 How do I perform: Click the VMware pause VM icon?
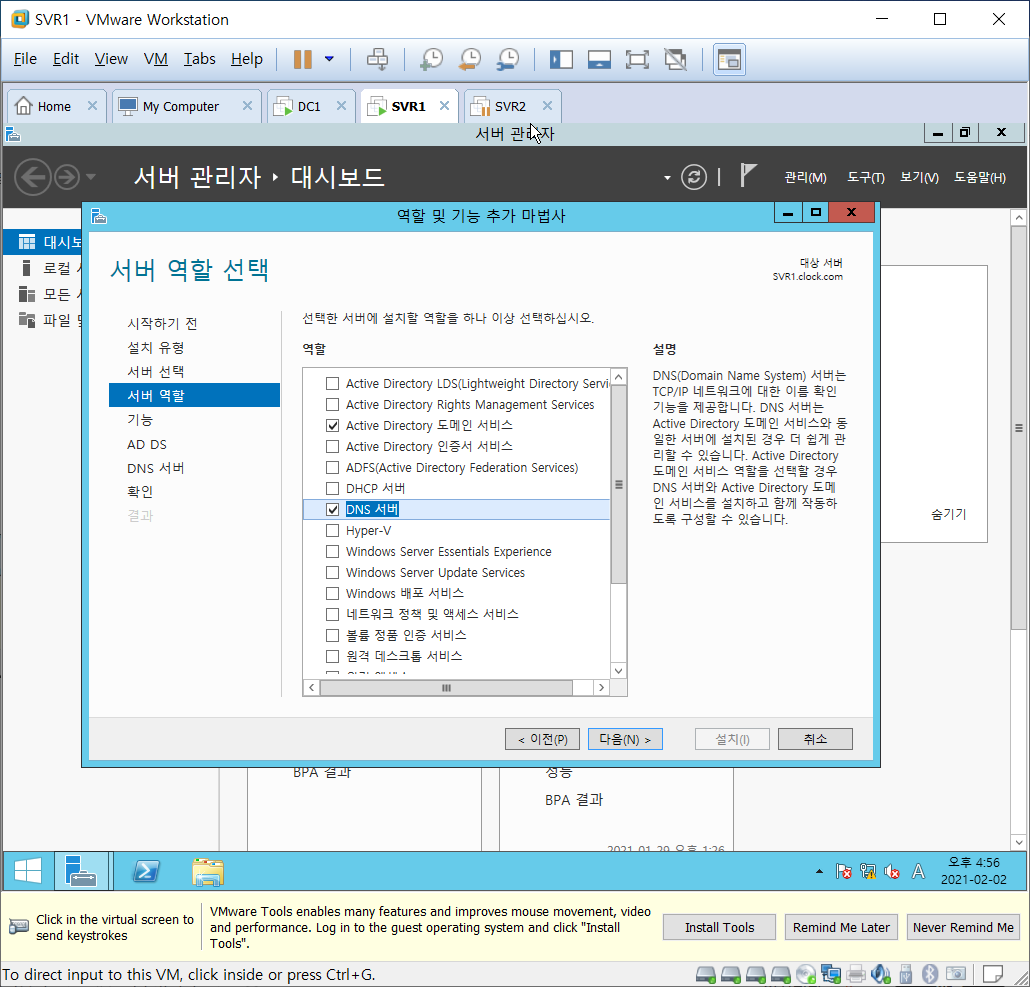302,59
